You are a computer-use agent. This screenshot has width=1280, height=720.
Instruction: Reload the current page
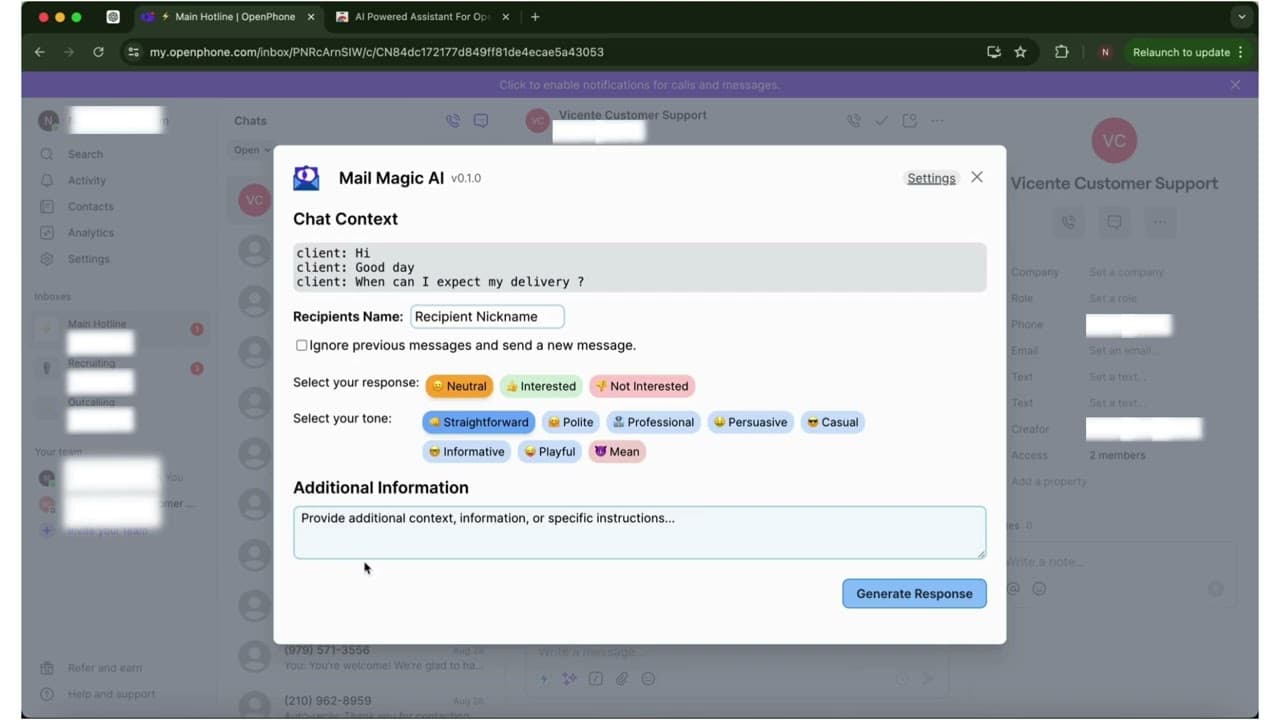tap(98, 52)
